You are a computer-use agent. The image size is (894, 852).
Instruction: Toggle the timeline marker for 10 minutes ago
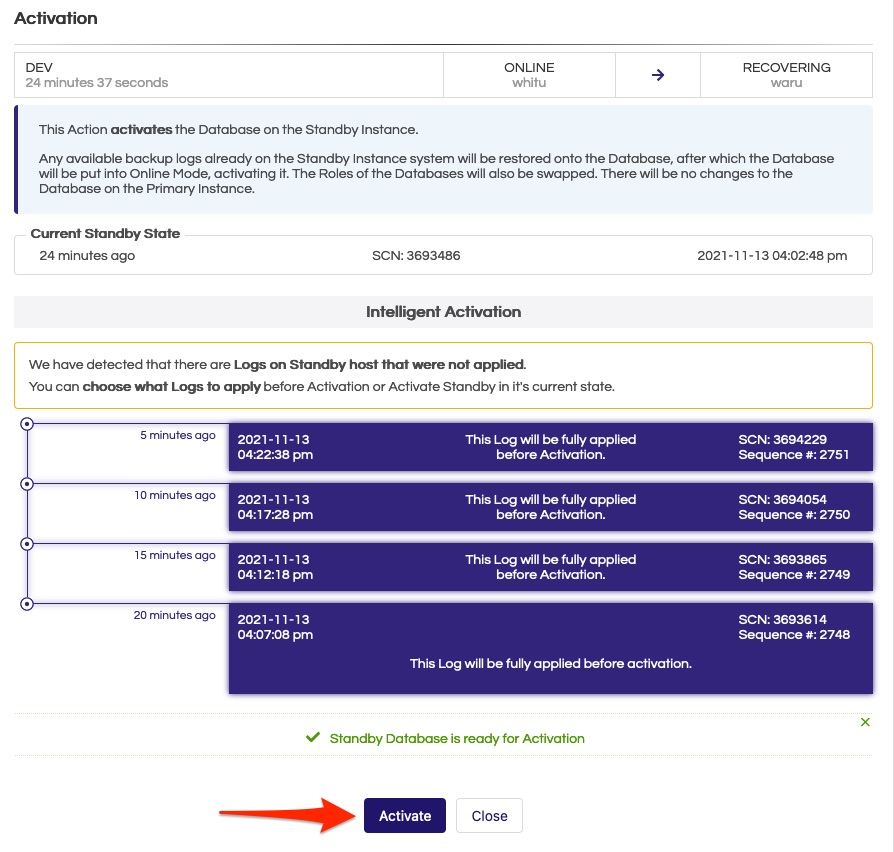25,484
